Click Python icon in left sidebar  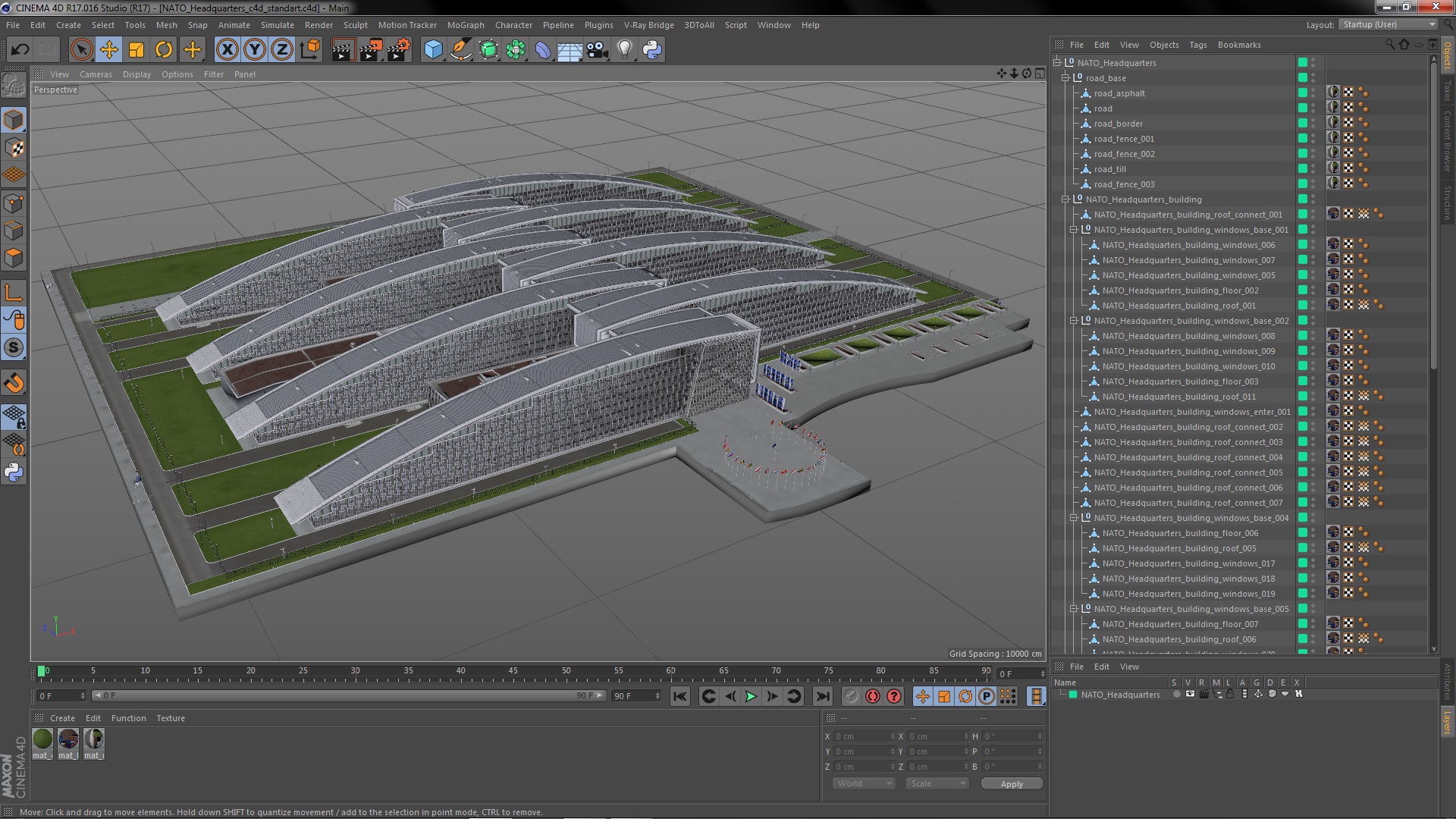tap(14, 472)
